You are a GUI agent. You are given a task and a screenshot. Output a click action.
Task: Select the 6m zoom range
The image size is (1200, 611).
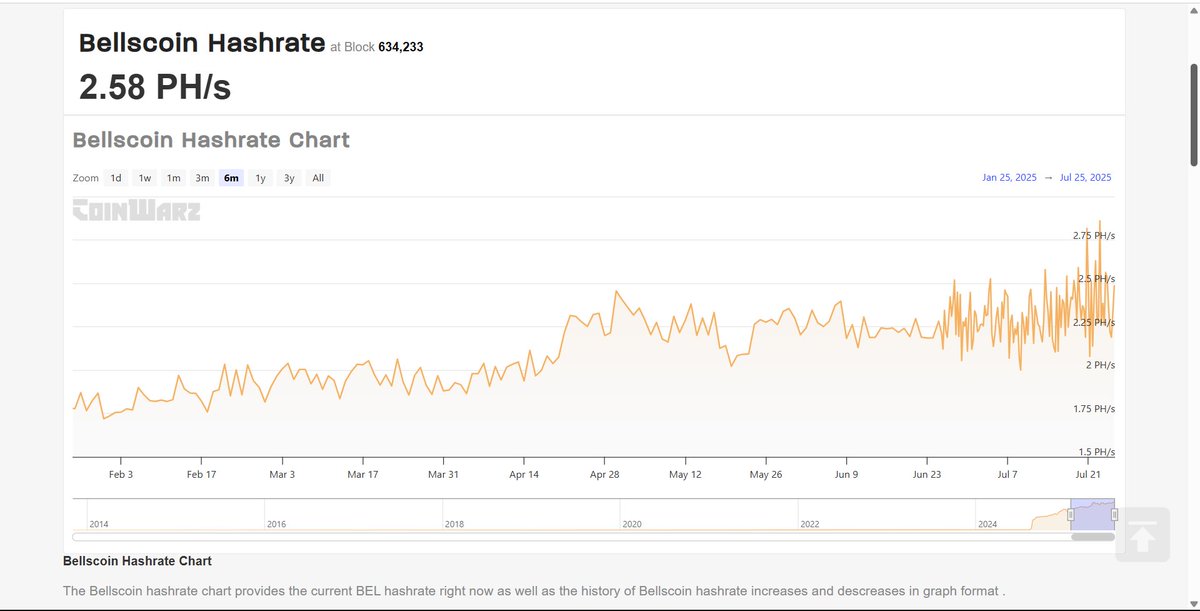point(231,178)
